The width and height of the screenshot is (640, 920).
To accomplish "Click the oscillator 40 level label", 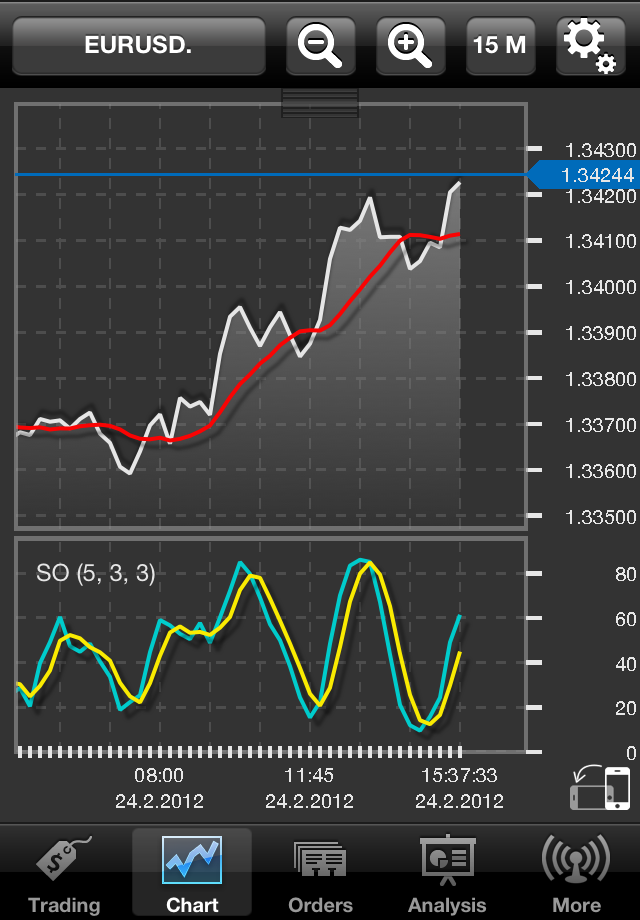I will tap(625, 664).
